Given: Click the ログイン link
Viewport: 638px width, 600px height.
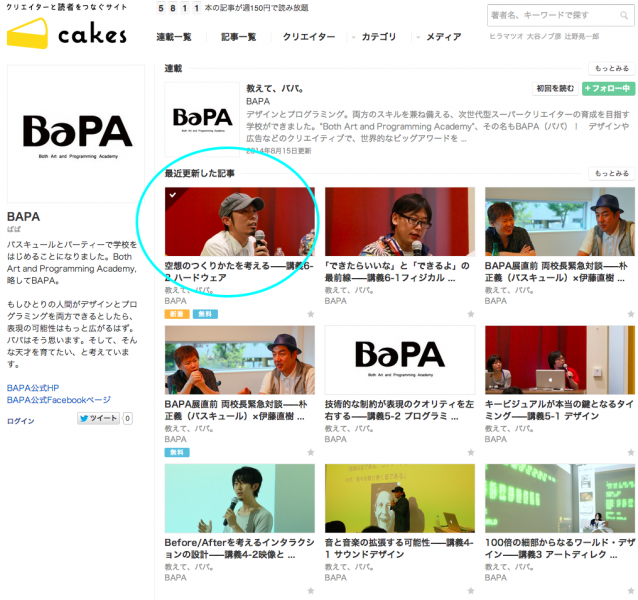Looking at the screenshot, I should (20, 421).
